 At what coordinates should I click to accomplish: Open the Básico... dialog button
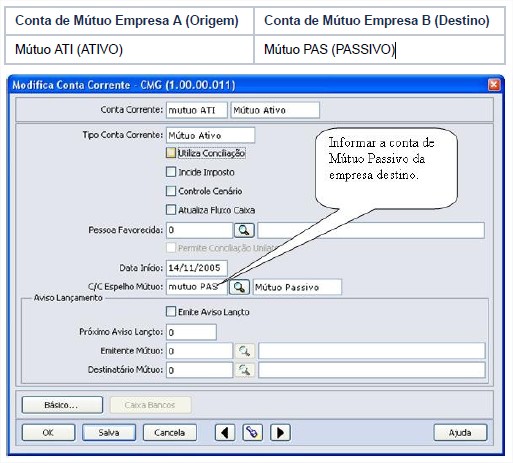(62, 405)
